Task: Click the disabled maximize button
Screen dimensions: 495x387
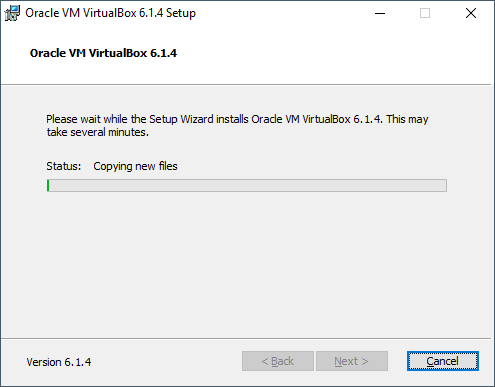Action: [425, 13]
